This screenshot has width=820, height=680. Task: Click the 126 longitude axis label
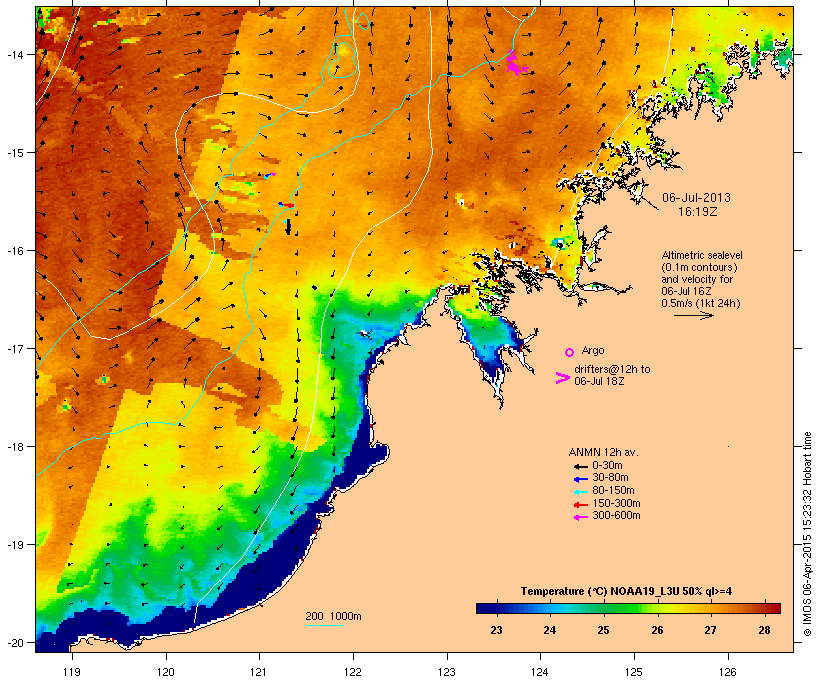point(727,672)
